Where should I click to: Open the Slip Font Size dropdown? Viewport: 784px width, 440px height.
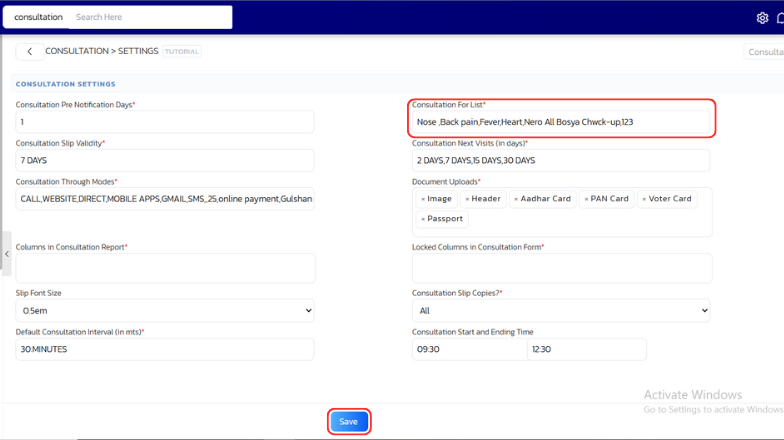165,311
